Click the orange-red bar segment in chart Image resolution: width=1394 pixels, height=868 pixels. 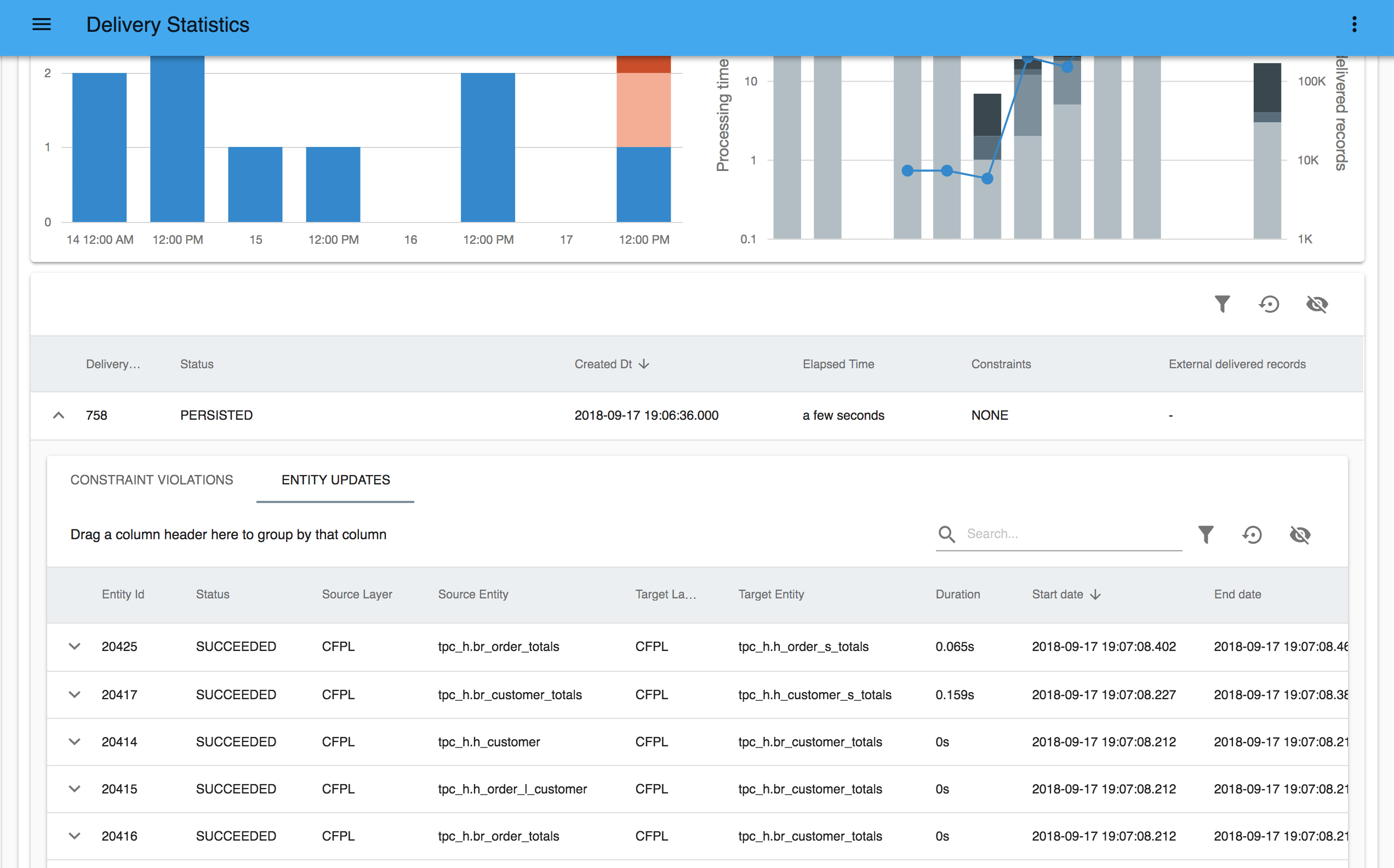pyautogui.click(x=643, y=64)
